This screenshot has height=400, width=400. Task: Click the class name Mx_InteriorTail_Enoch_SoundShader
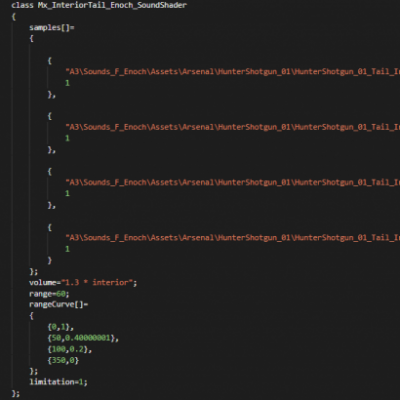point(112,5)
